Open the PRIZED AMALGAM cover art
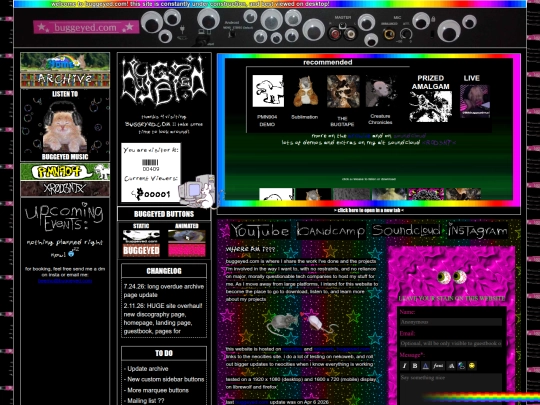 tap(430, 106)
